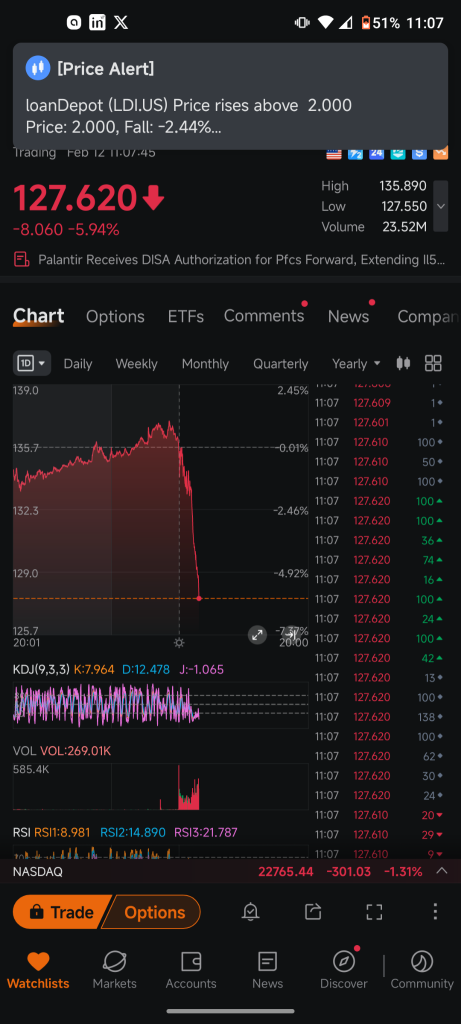Tap the 24-hour trading badge icon
Viewport: 461px width, 1024px height.
point(376,154)
